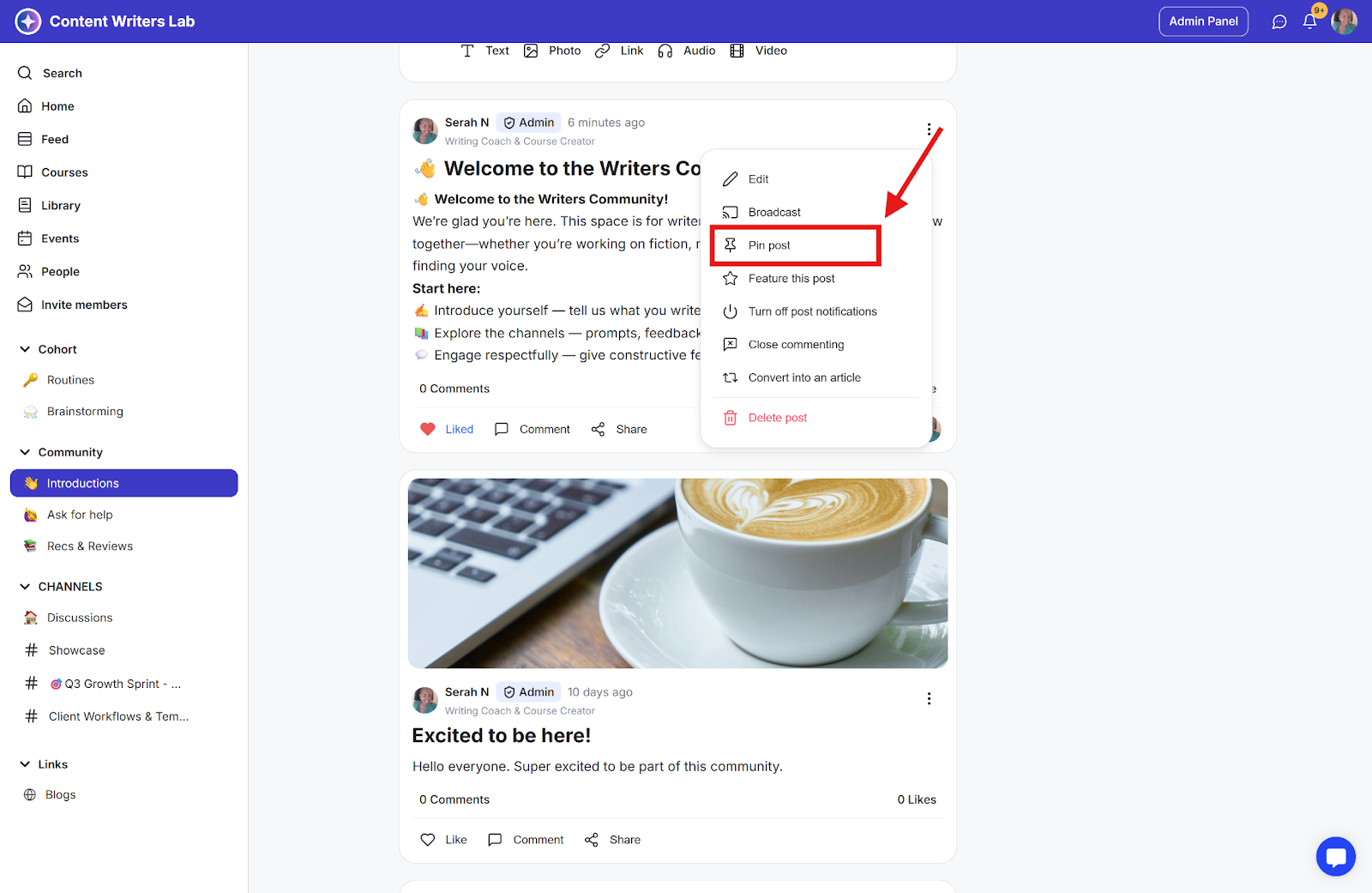Collapse the CHANNELS section

click(x=25, y=587)
